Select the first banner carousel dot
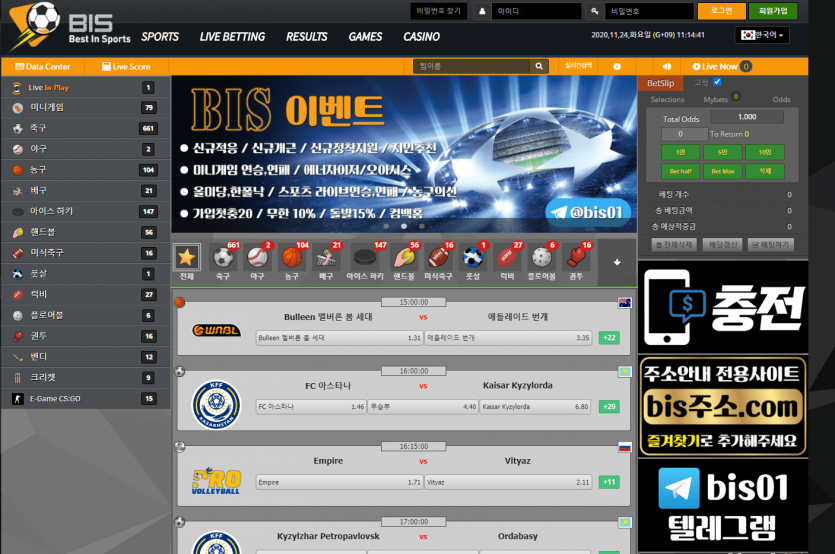 pos(386,226)
